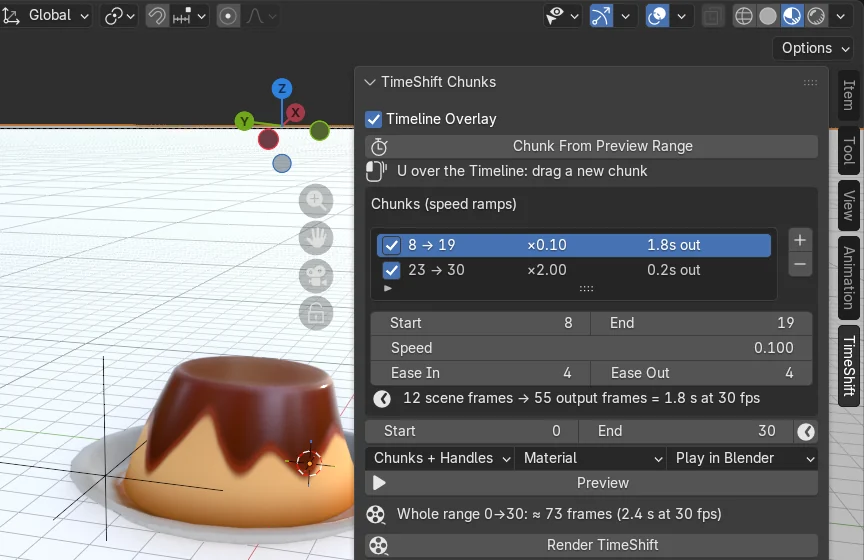Select the 23 → 30 chunk row
Screen dimensions: 864x560
point(574,270)
